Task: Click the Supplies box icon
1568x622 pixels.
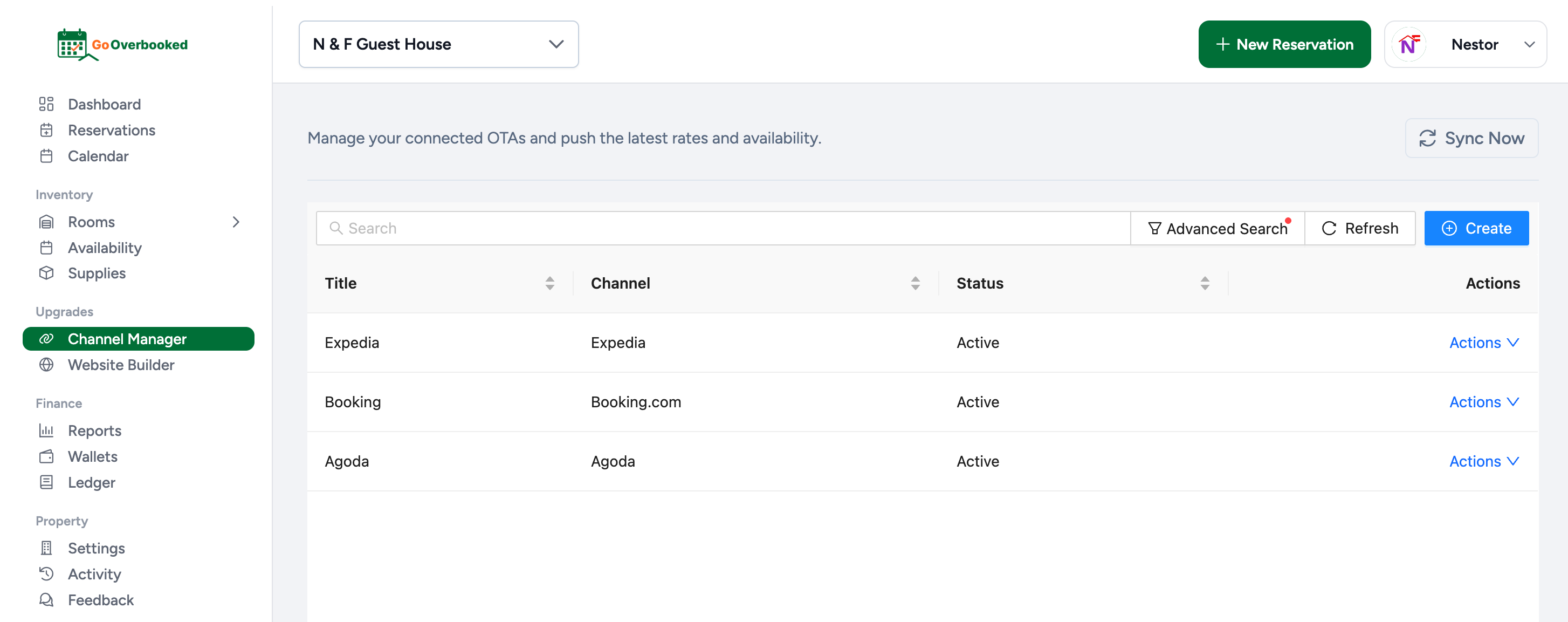Action: (x=46, y=273)
